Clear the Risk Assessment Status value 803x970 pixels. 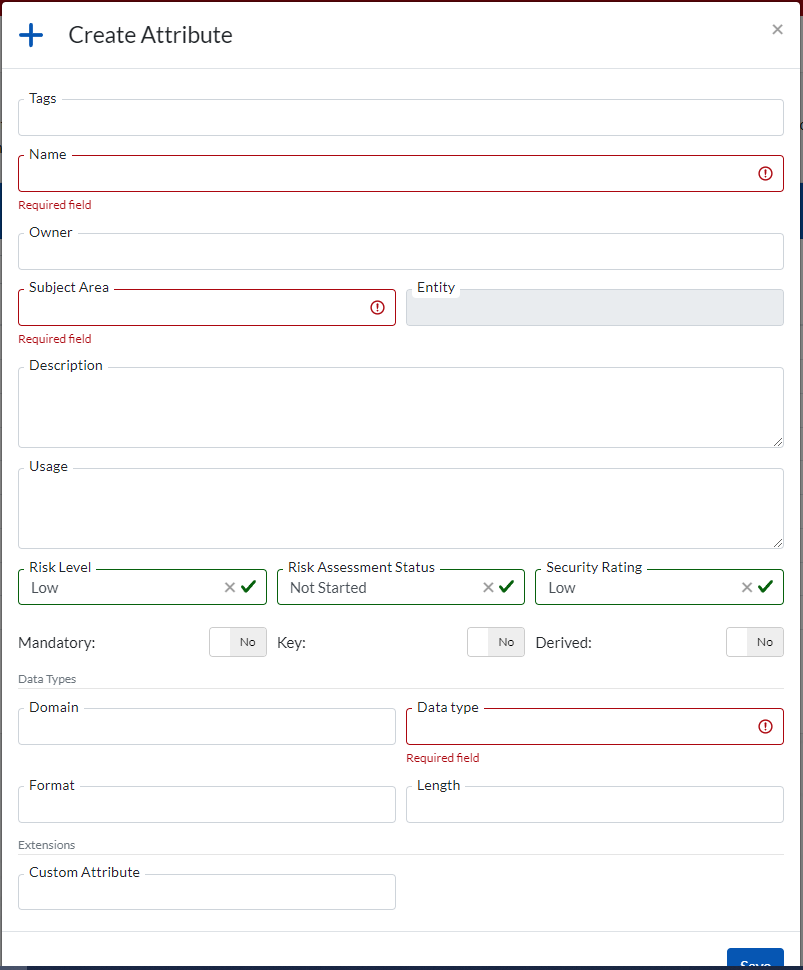click(x=488, y=588)
